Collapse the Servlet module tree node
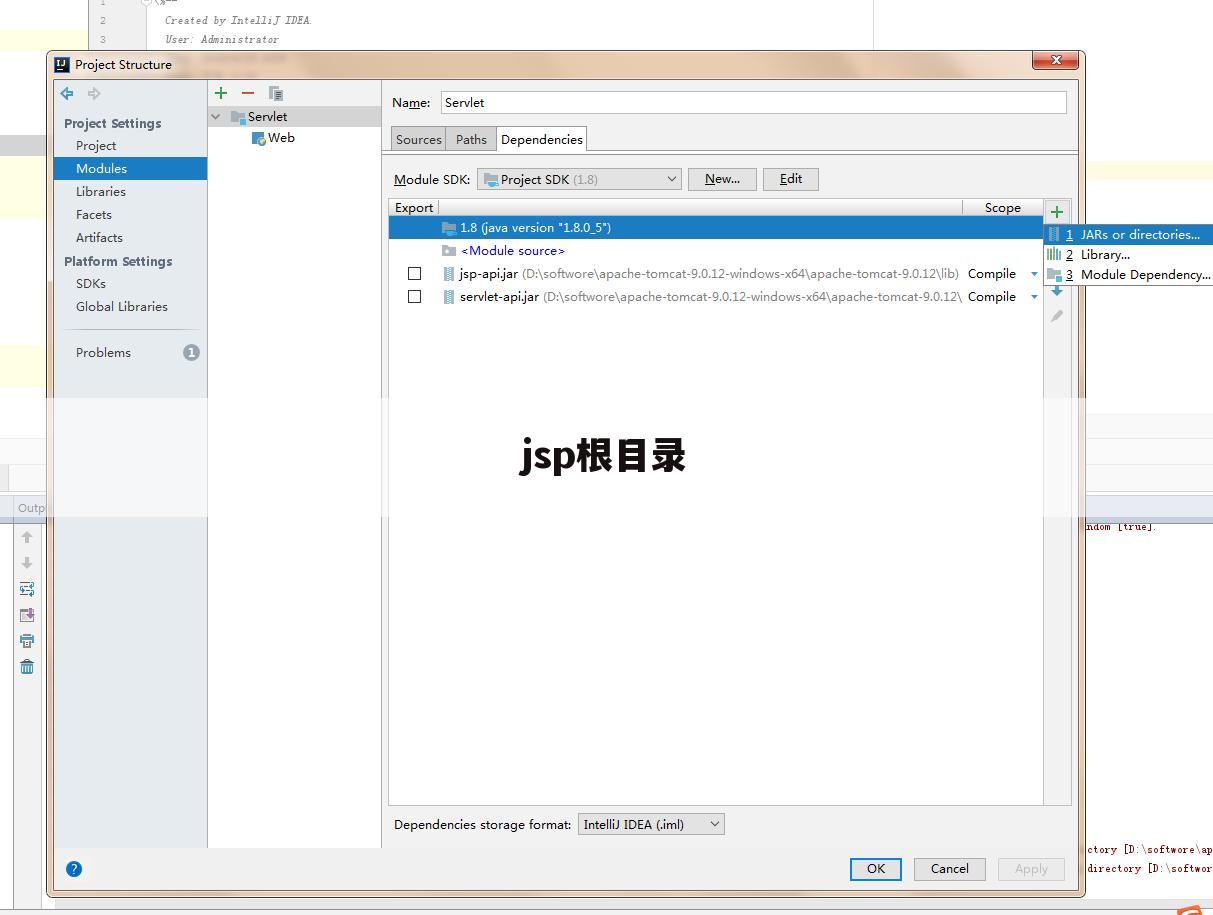This screenshot has width=1213, height=915. pos(215,116)
